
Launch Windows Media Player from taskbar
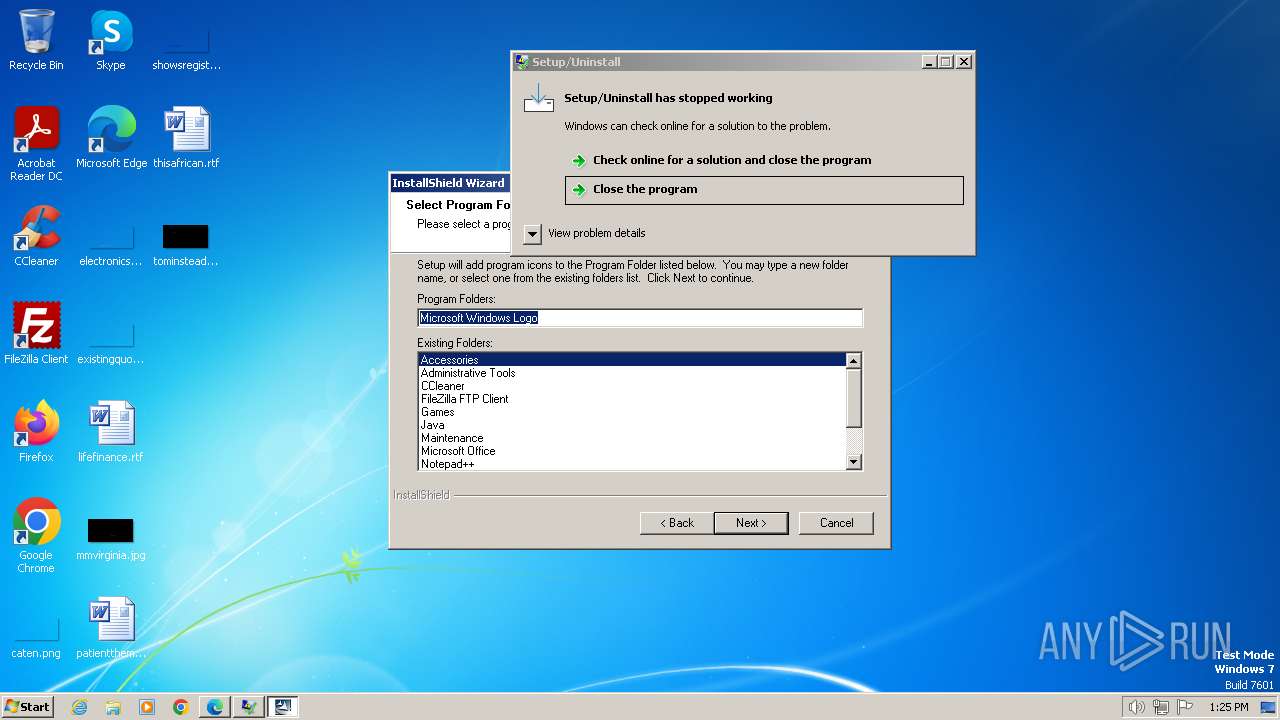tap(147, 707)
